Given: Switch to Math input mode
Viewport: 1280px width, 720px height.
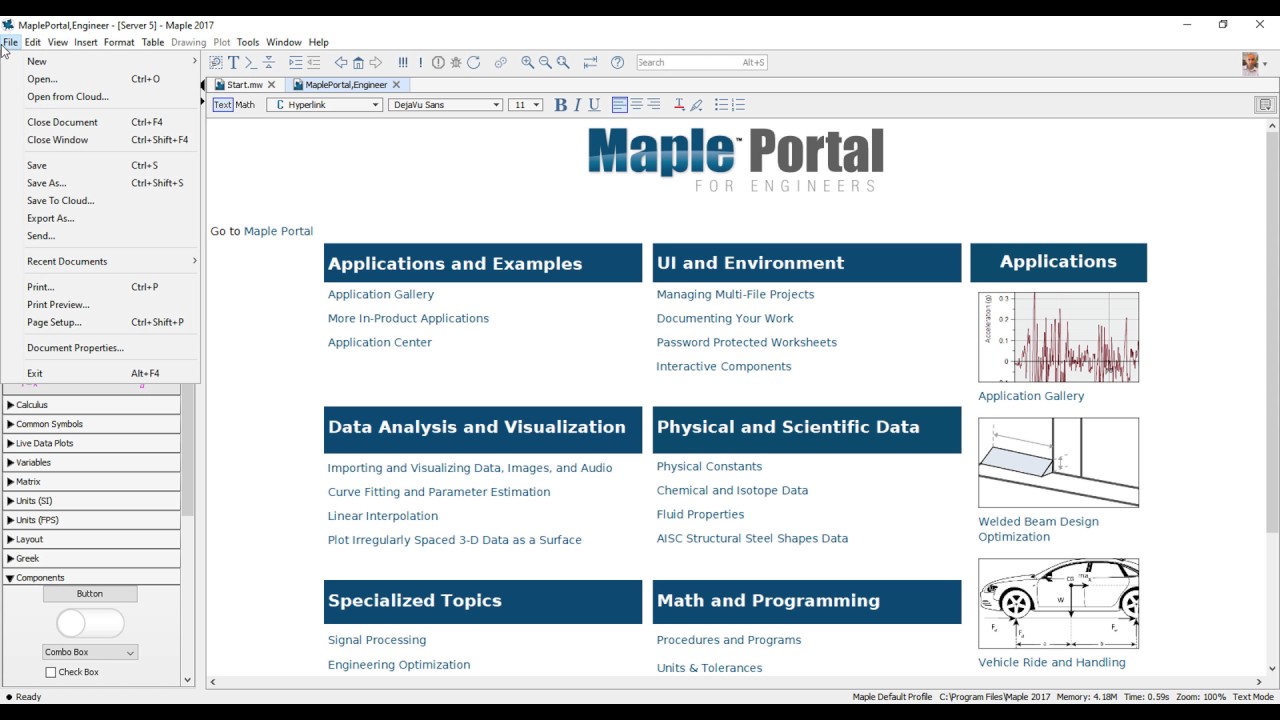Looking at the screenshot, I should click(x=245, y=104).
